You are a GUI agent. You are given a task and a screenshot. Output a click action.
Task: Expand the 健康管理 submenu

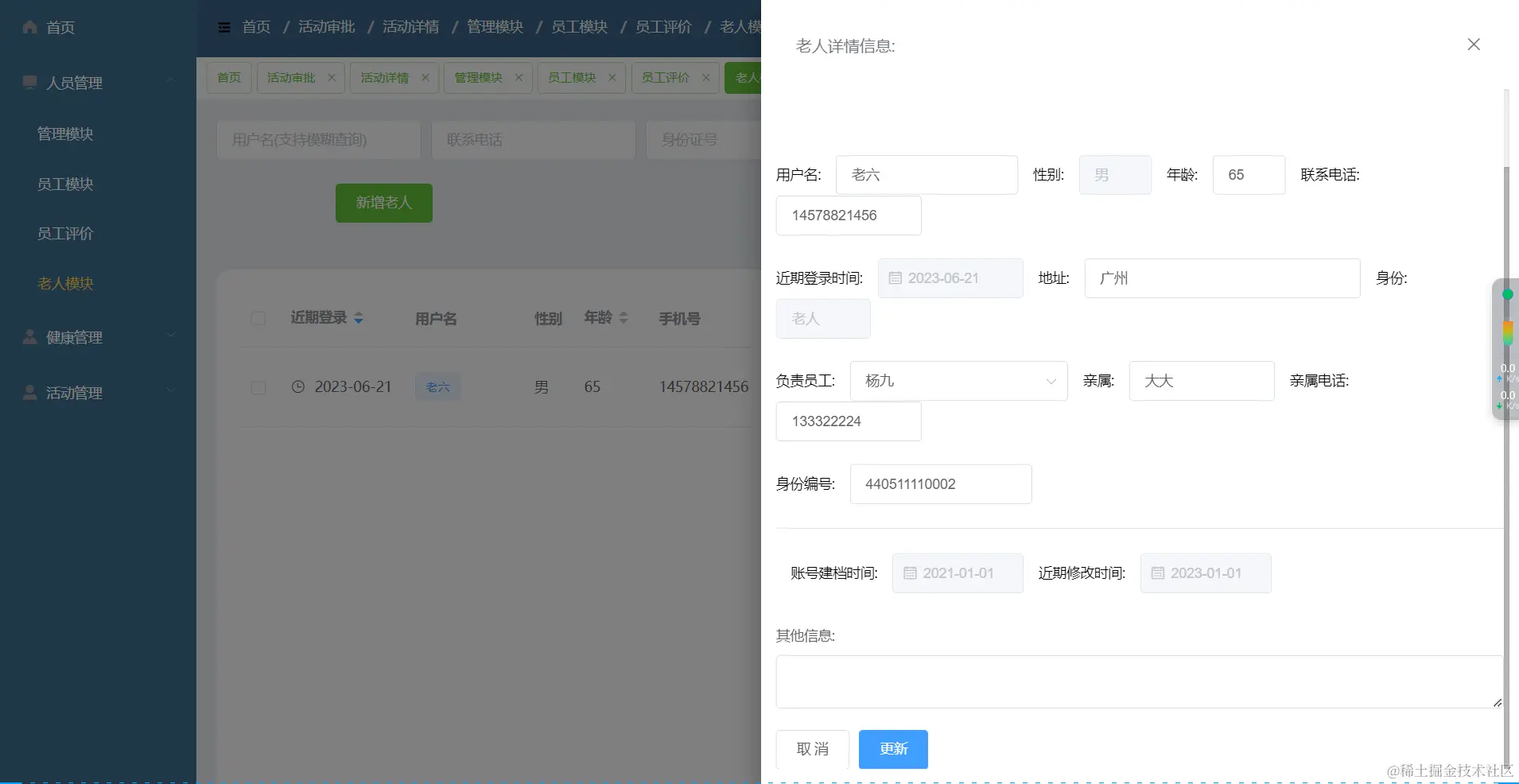pyautogui.click(x=170, y=336)
